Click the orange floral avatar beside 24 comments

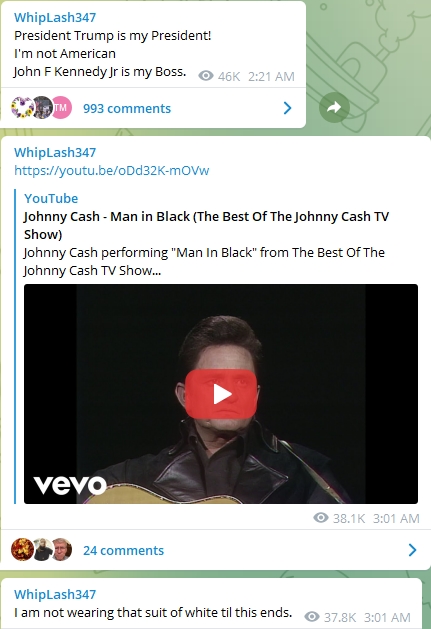[22, 549]
